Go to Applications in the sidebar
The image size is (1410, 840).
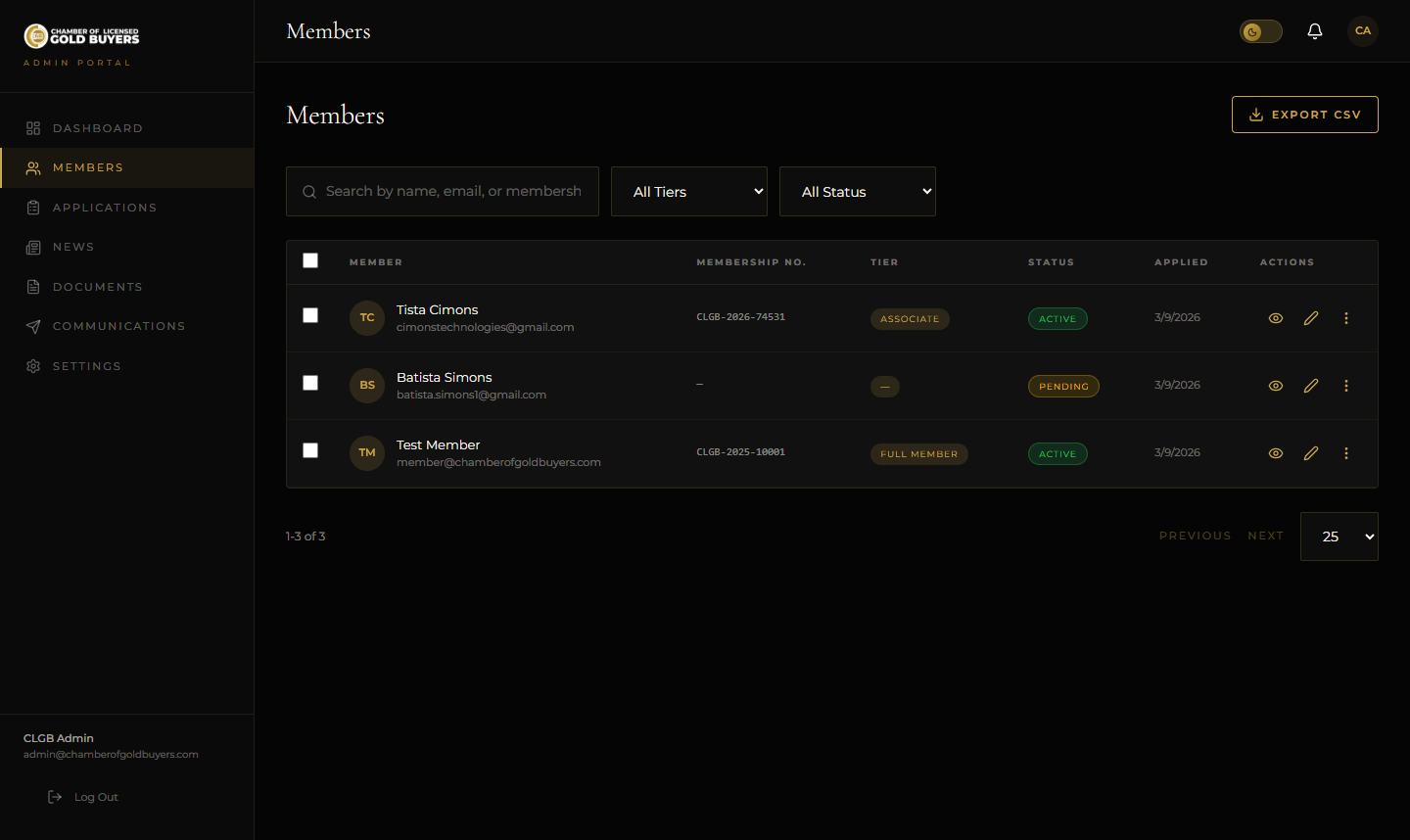click(x=104, y=208)
